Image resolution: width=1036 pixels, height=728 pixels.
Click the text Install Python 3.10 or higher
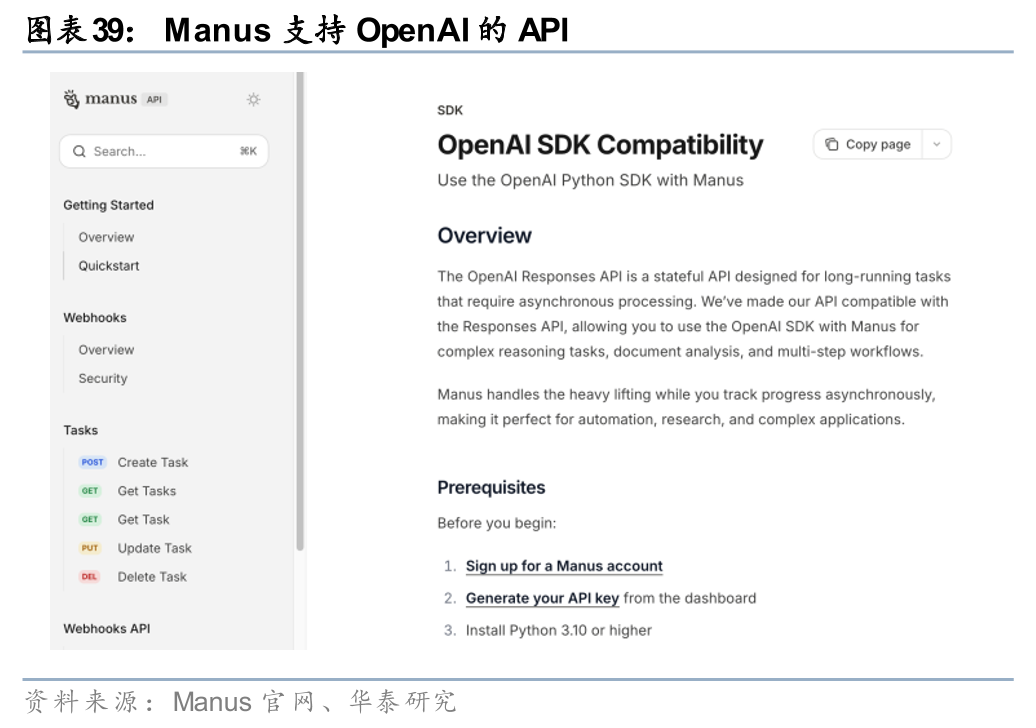coord(559,630)
